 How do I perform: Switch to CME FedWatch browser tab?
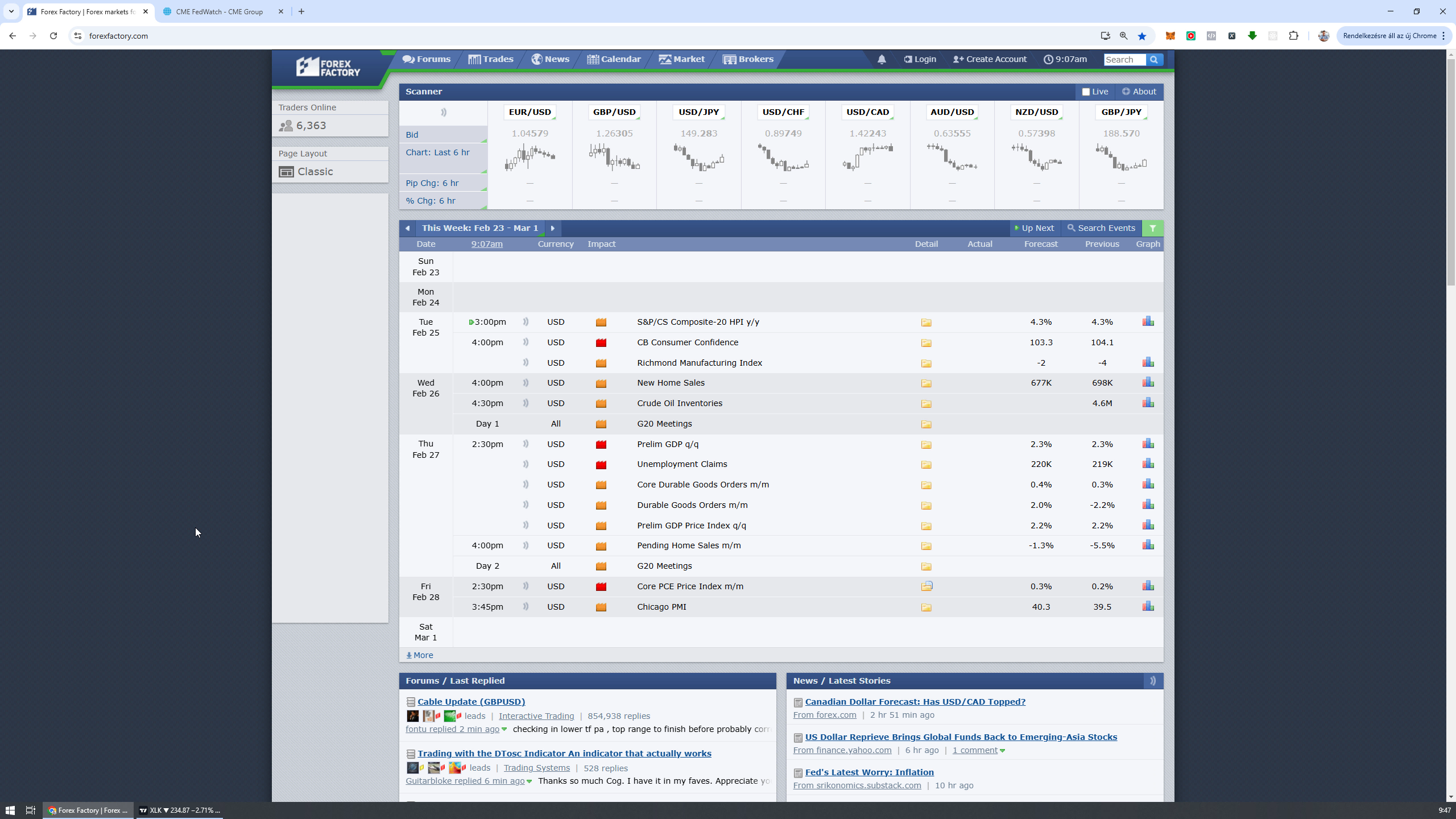pyautogui.click(x=219, y=11)
